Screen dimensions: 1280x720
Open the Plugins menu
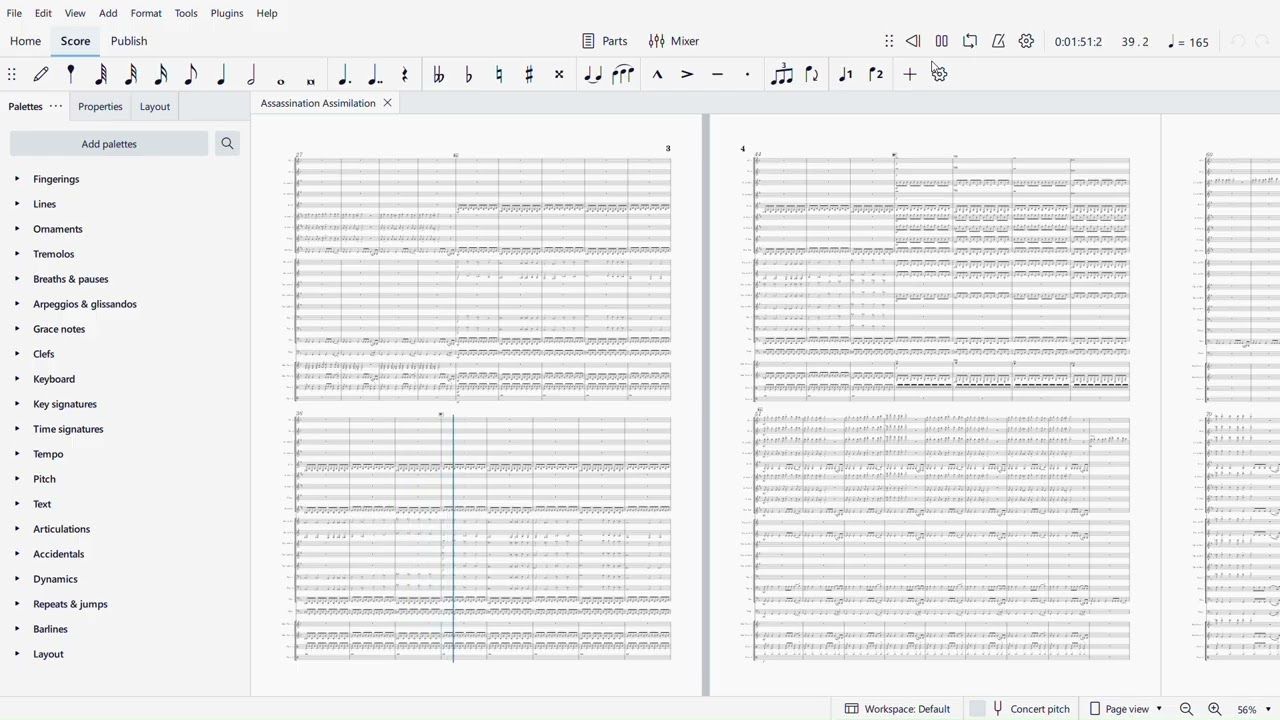(x=227, y=13)
